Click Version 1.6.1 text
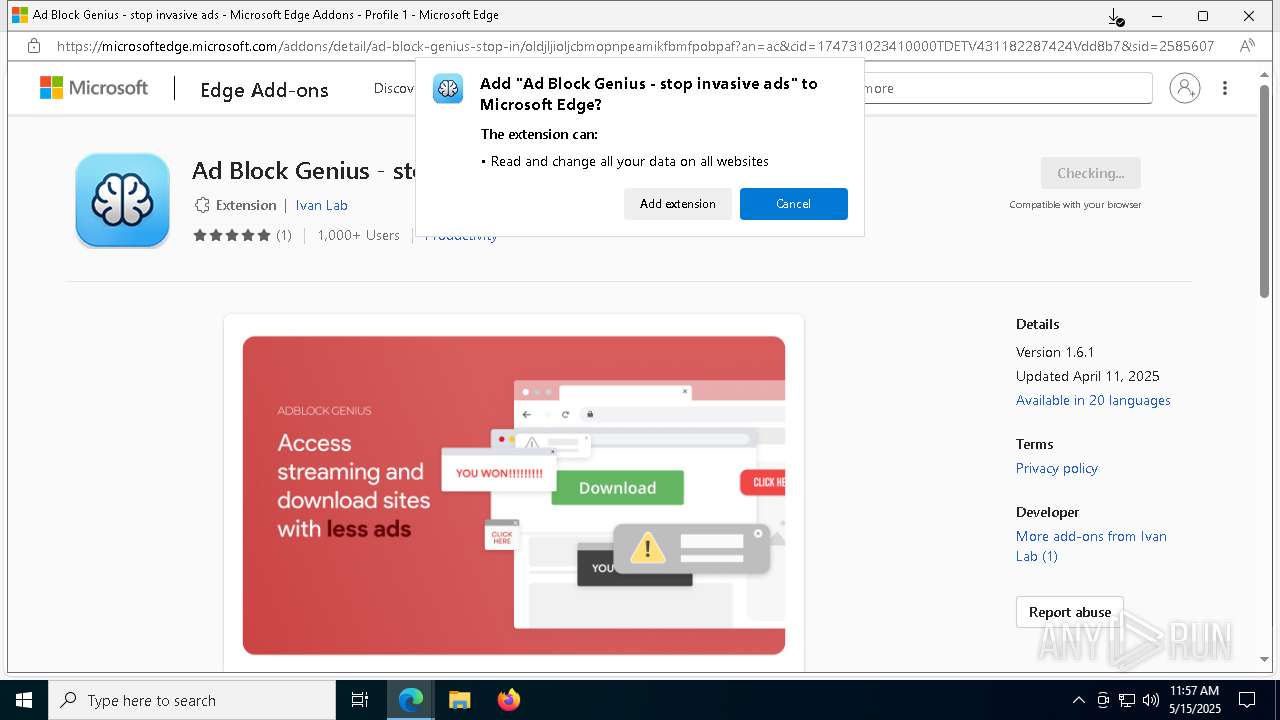Screen dimensions: 1280x720 click(x=1055, y=352)
